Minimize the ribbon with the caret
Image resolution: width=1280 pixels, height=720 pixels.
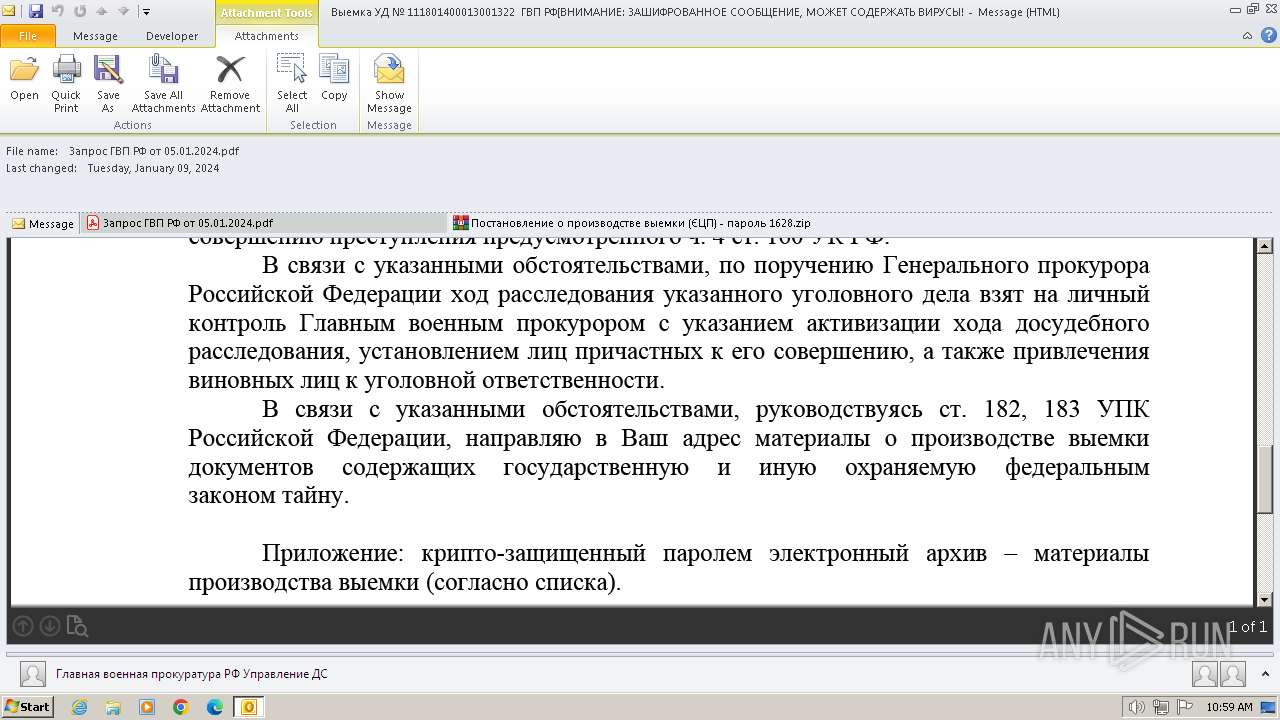click(x=1247, y=36)
